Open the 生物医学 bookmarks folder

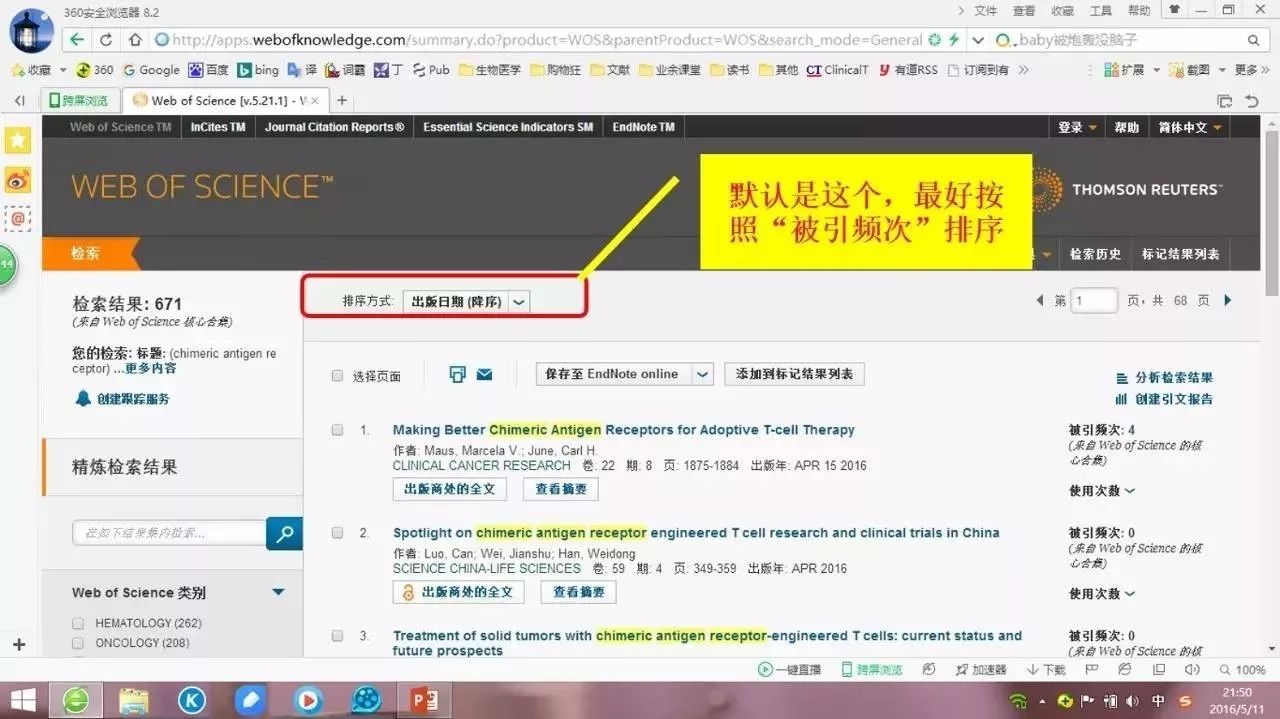click(x=490, y=70)
